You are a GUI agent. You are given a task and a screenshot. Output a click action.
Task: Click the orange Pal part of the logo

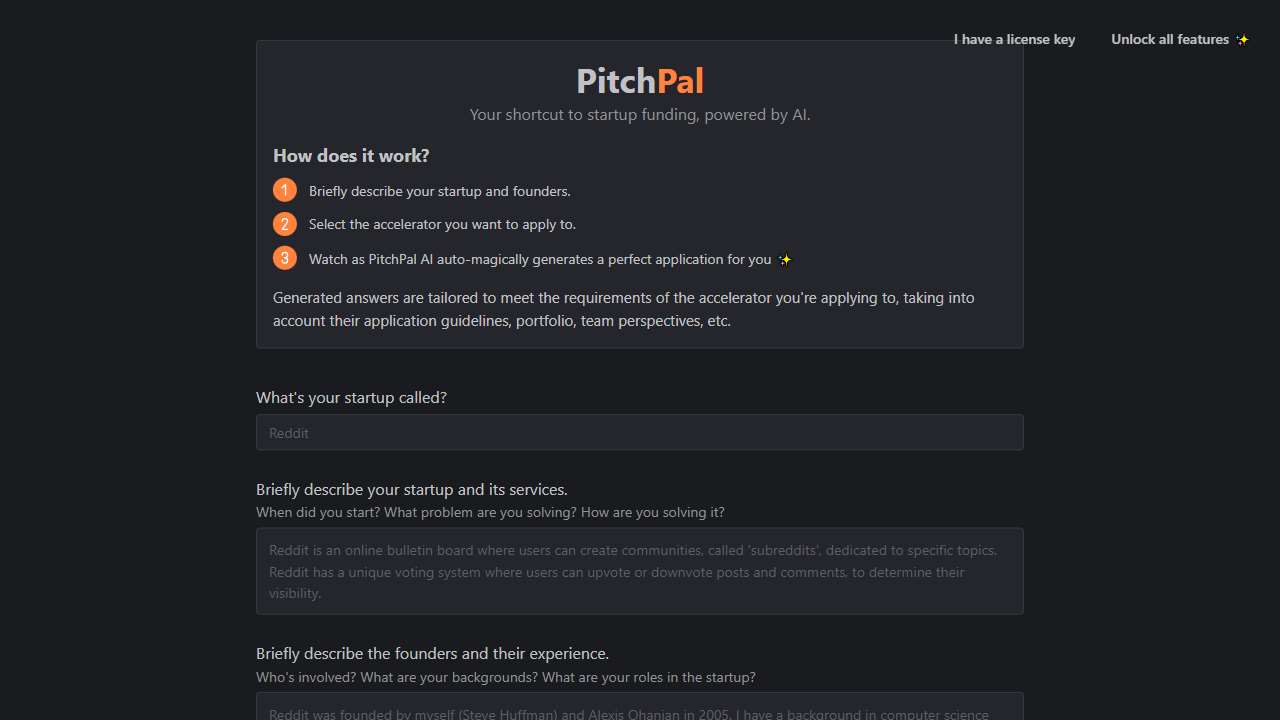[681, 80]
